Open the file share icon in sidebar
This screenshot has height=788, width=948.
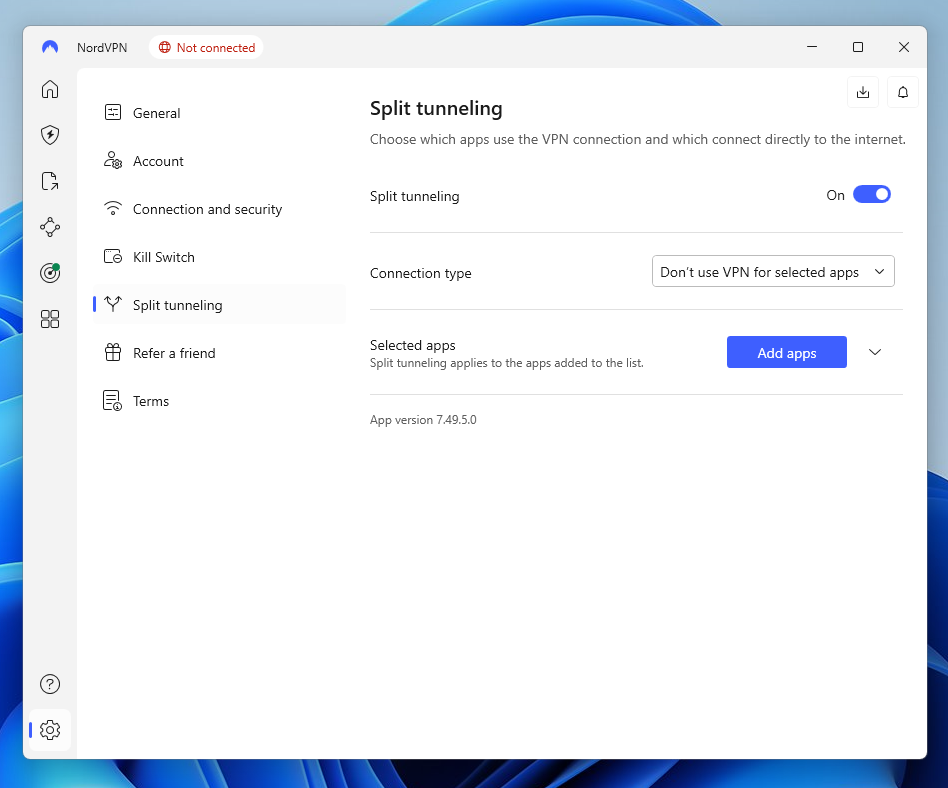[50, 181]
